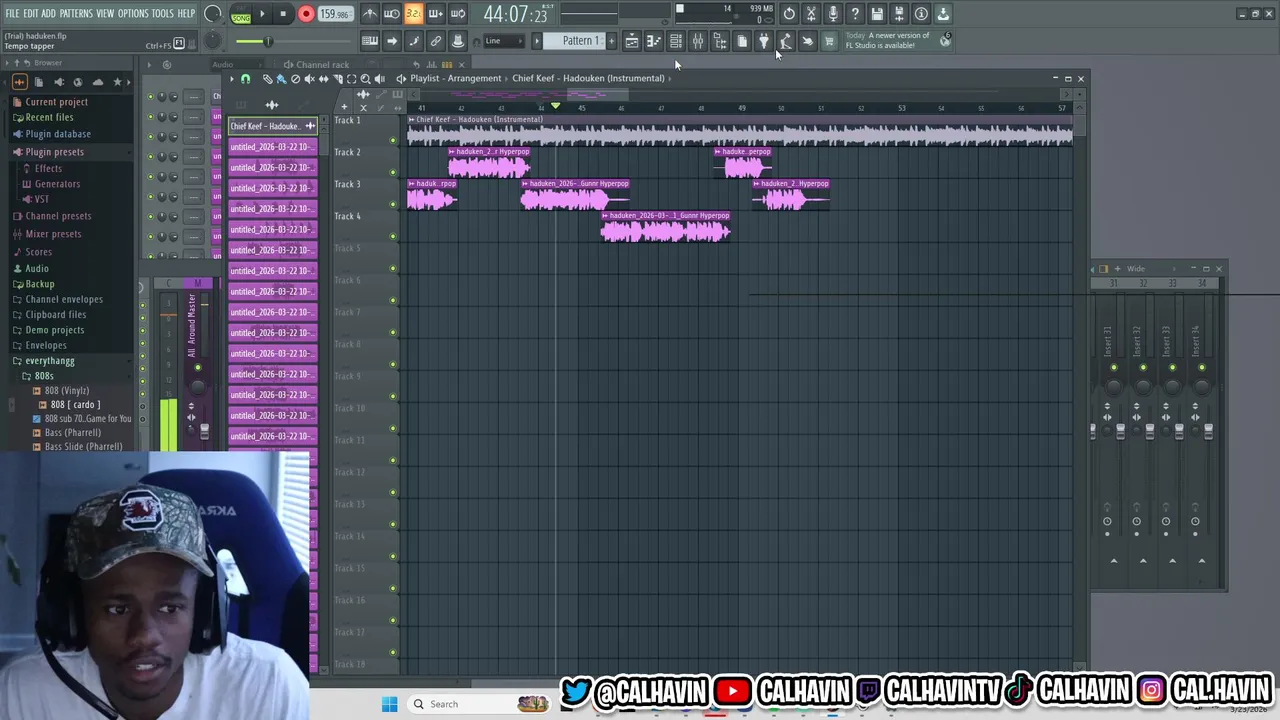
Task: Select 'Chief Keef - Hadouke..' item in picker
Action: [272, 126]
